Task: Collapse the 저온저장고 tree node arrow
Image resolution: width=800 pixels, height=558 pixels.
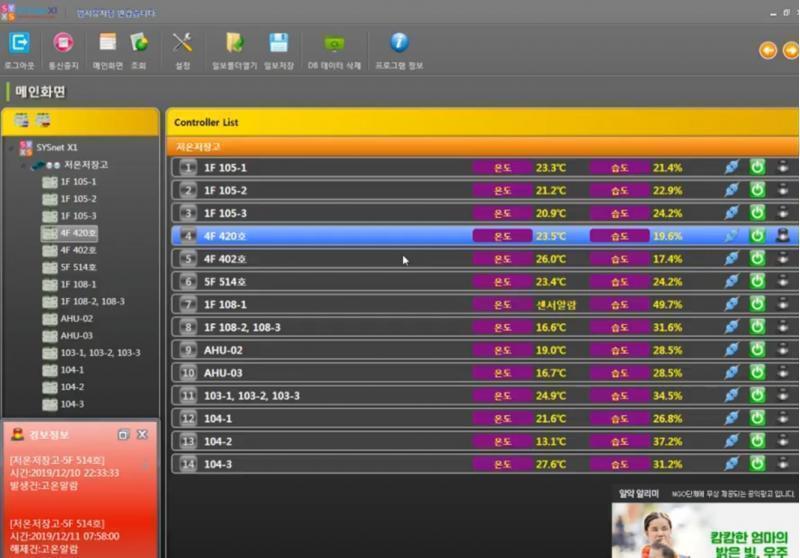Action: 23,165
